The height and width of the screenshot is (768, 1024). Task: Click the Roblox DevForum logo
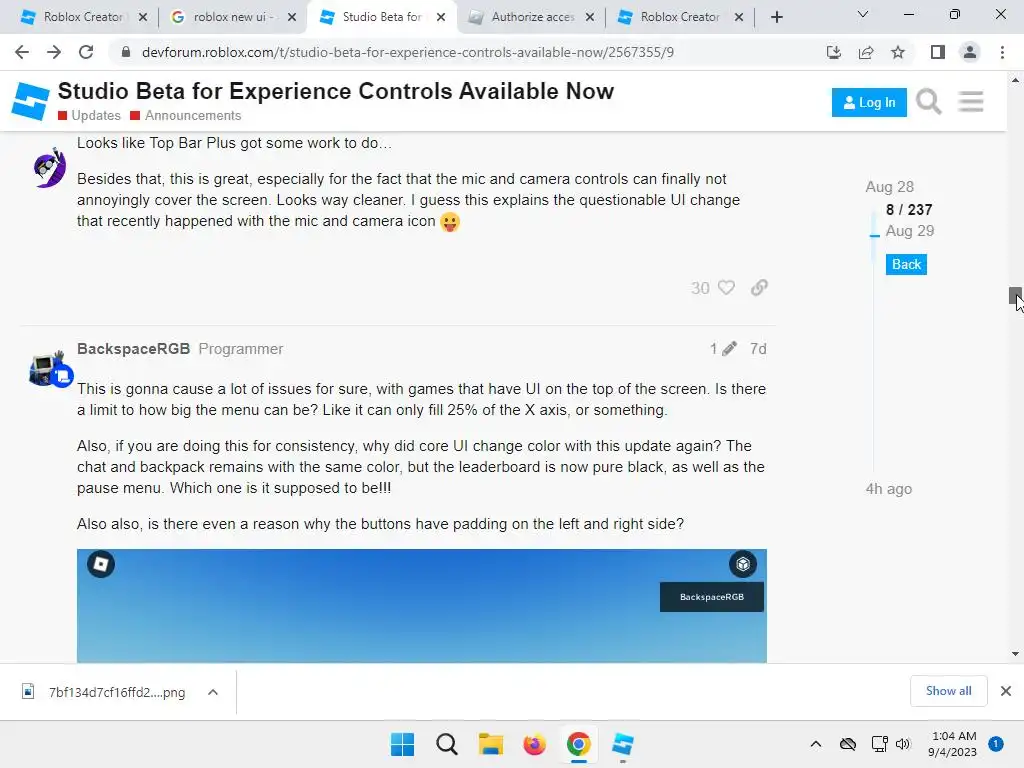pos(30,101)
